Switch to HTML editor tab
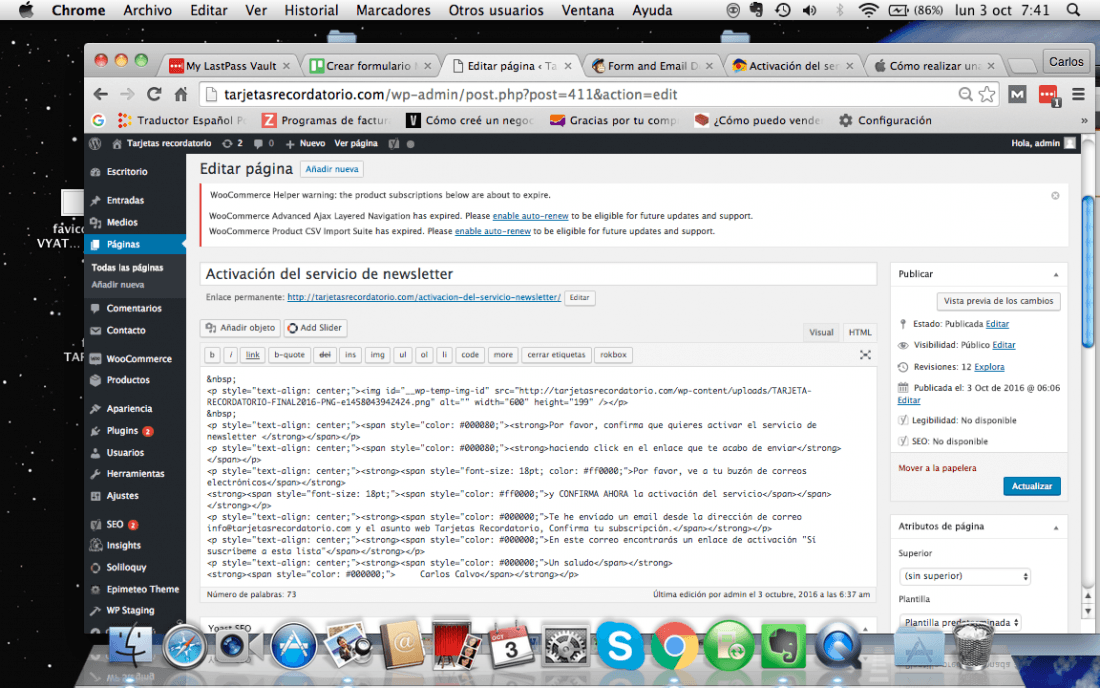 (859, 332)
